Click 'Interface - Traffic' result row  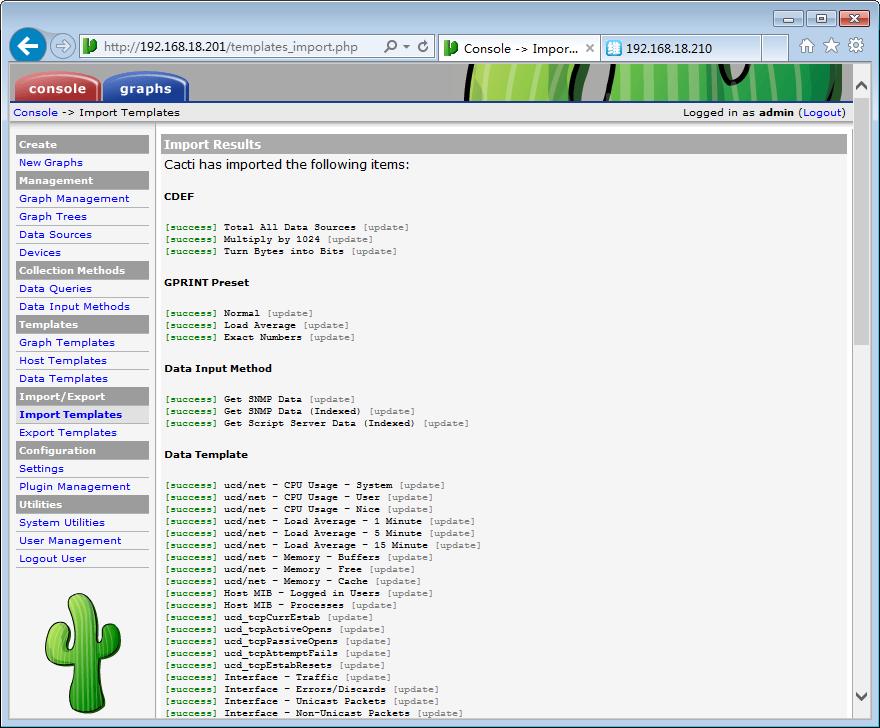pyautogui.click(x=278, y=677)
